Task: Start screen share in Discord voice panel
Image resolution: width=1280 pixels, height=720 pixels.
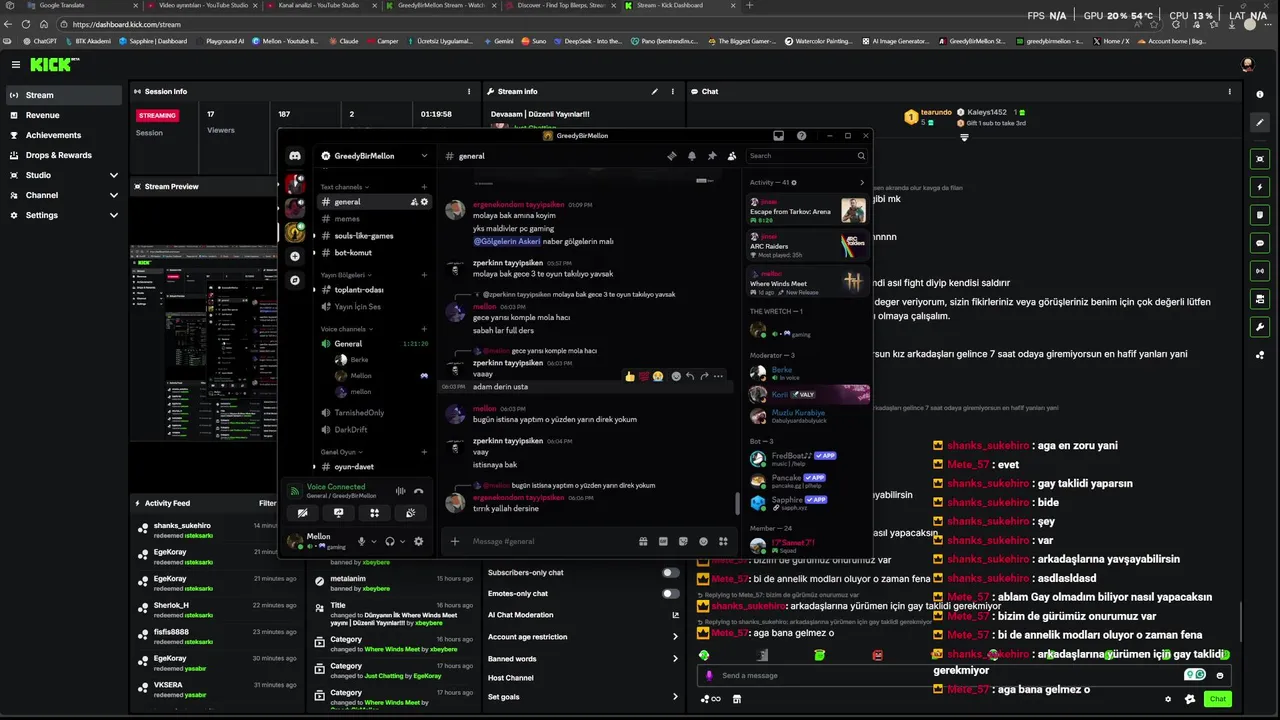Action: (338, 513)
